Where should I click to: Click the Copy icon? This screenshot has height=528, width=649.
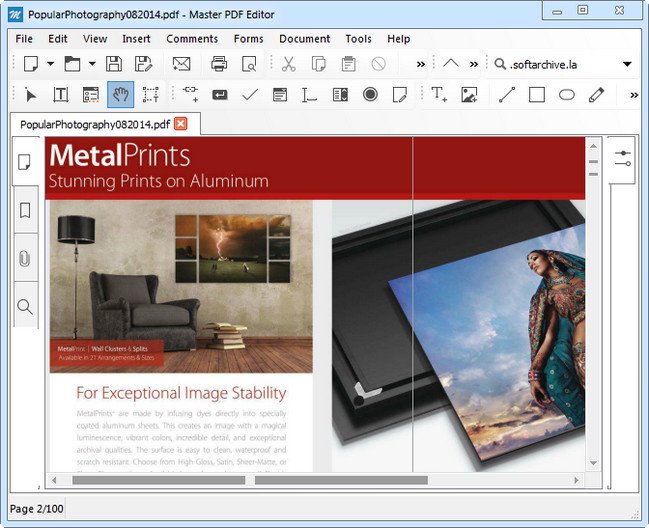tap(318, 64)
